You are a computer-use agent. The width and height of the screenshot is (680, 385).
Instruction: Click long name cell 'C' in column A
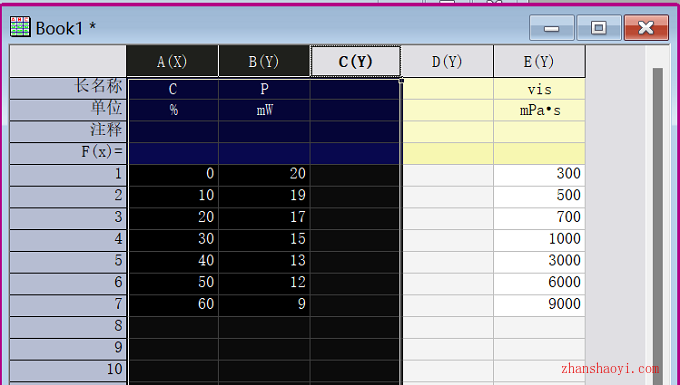(x=173, y=89)
